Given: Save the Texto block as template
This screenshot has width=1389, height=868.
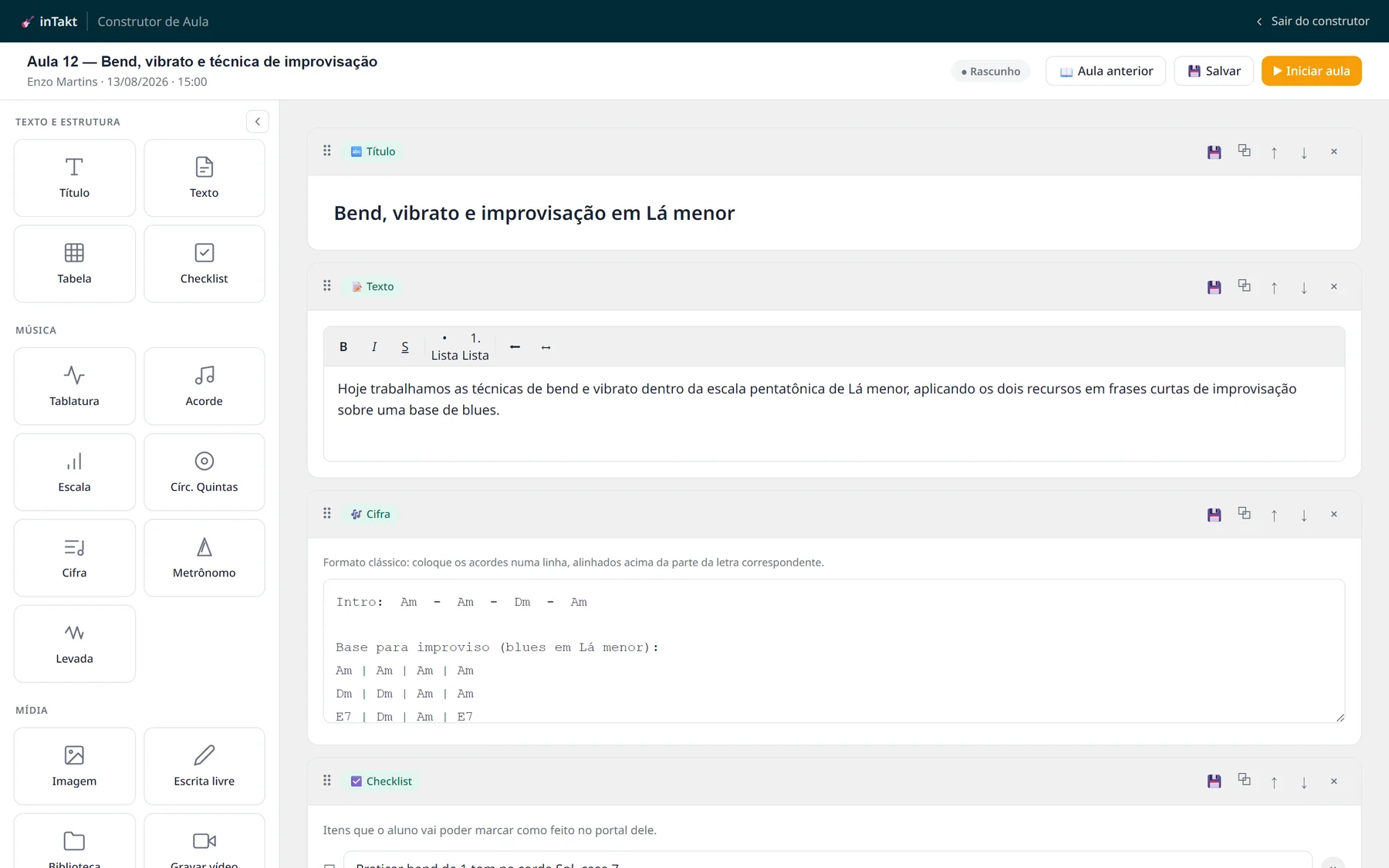Looking at the screenshot, I should (x=1214, y=287).
